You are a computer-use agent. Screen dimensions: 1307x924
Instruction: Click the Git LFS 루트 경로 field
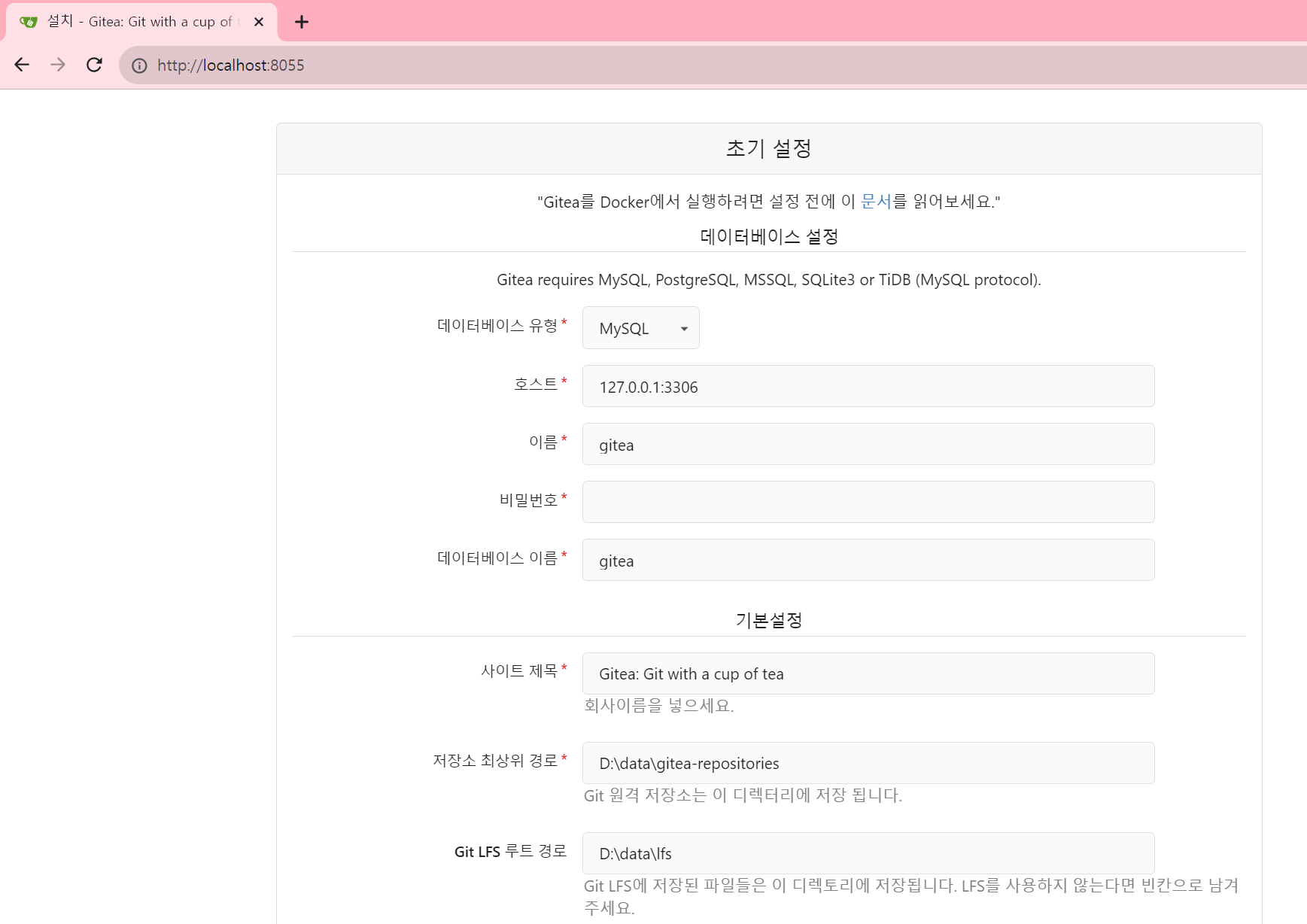[x=868, y=853]
